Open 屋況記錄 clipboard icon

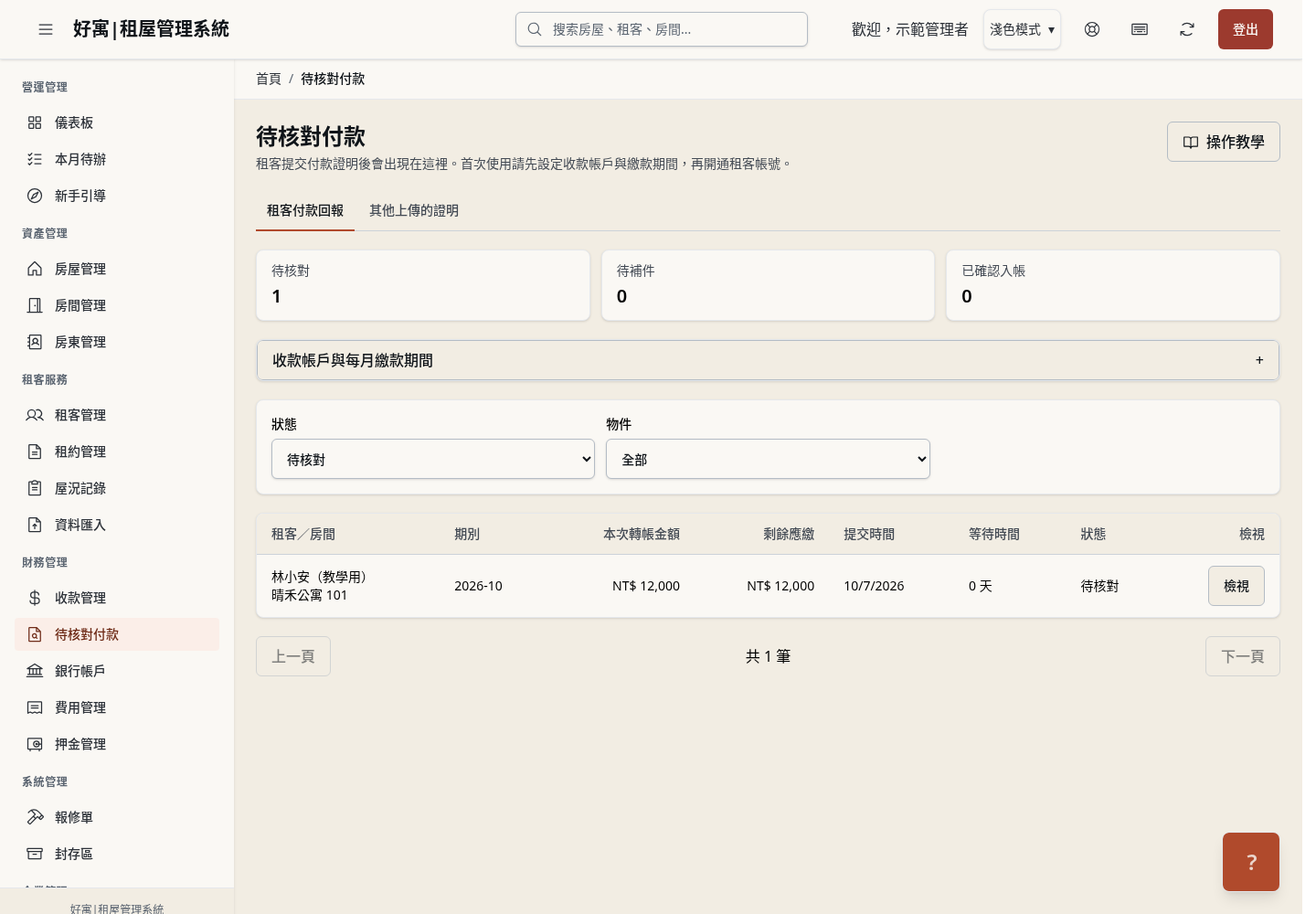[x=35, y=488]
